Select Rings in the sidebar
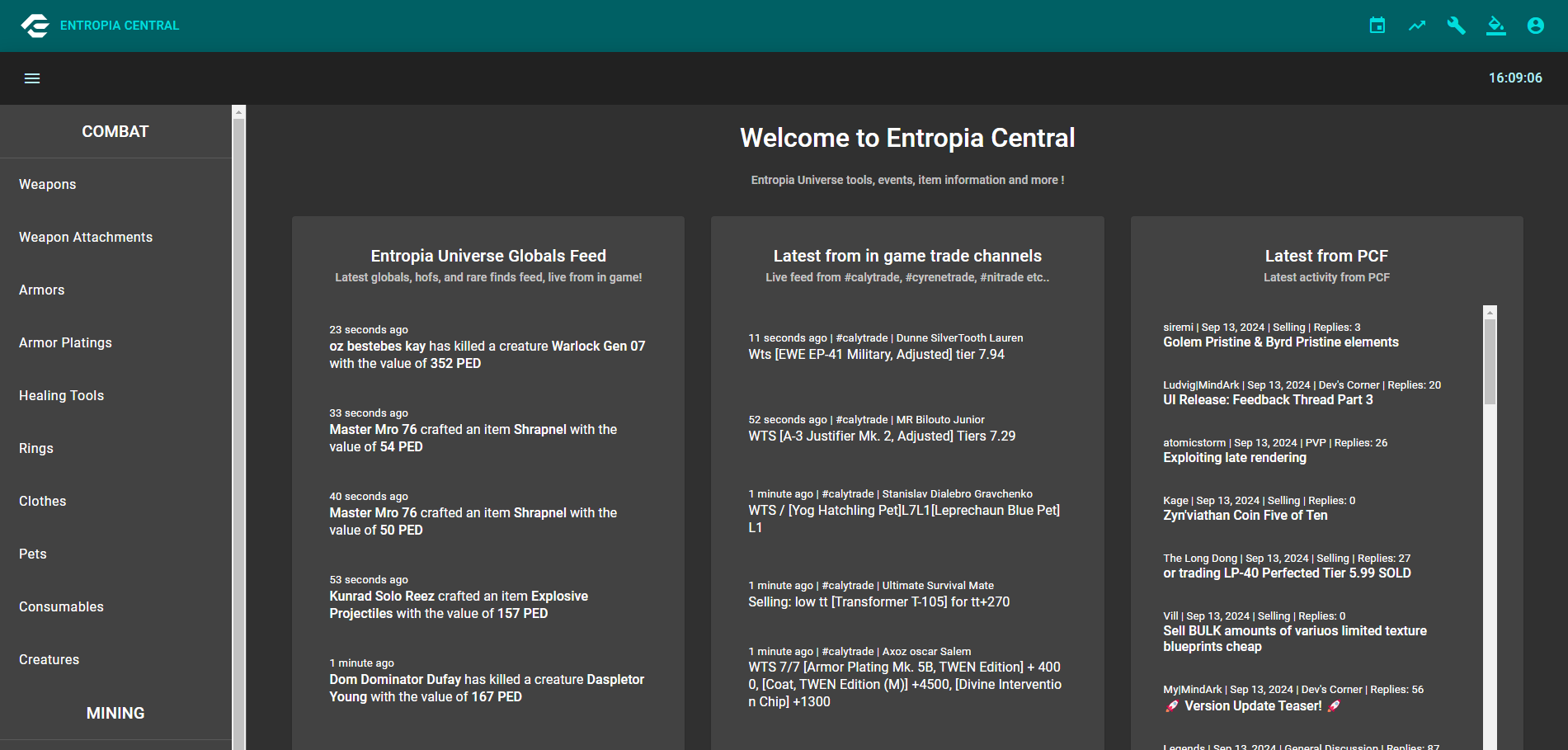The image size is (1568, 750). point(115,449)
